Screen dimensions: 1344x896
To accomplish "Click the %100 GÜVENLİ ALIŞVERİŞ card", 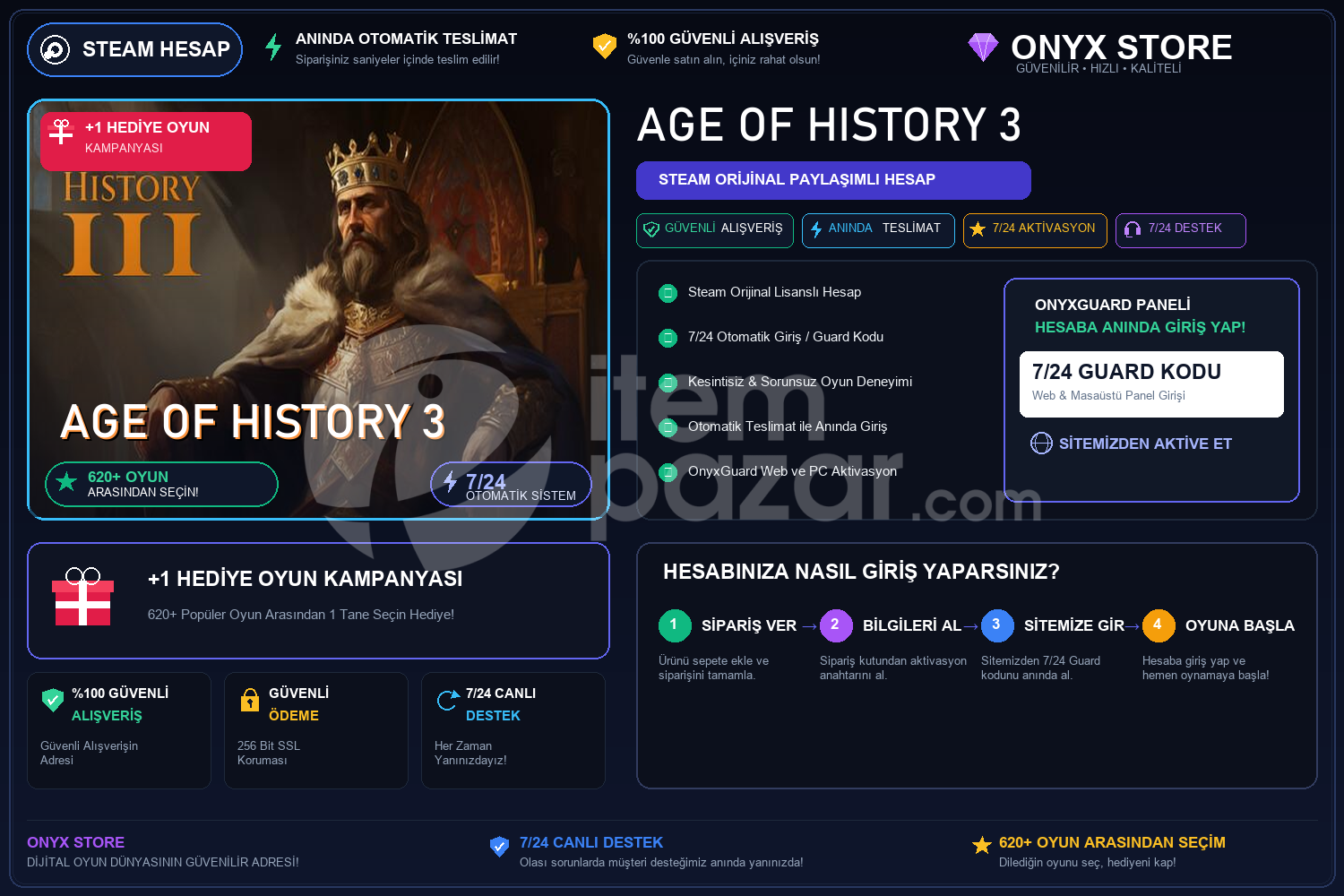I will pyautogui.click(x=119, y=730).
